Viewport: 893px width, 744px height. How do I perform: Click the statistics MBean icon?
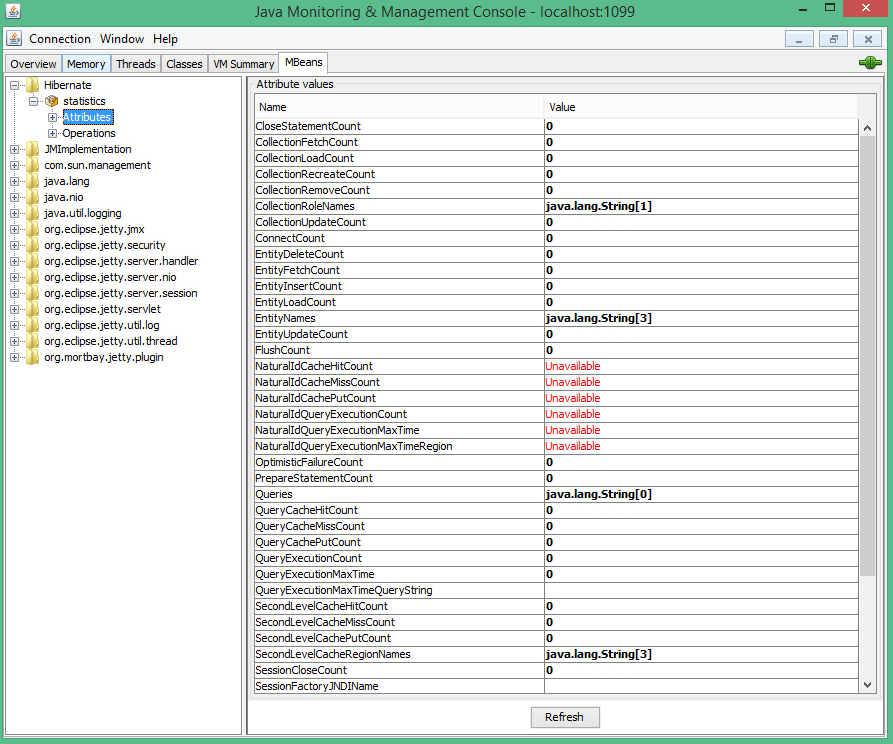52,101
